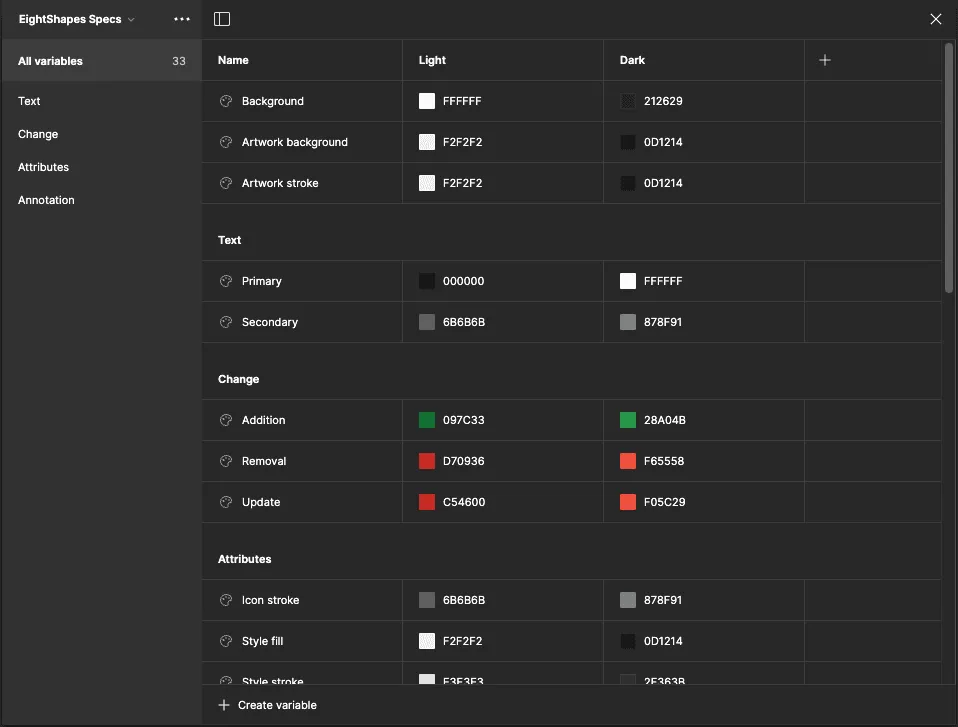The width and height of the screenshot is (958, 727).
Task: Select the Addition variable name
Action: click(263, 420)
